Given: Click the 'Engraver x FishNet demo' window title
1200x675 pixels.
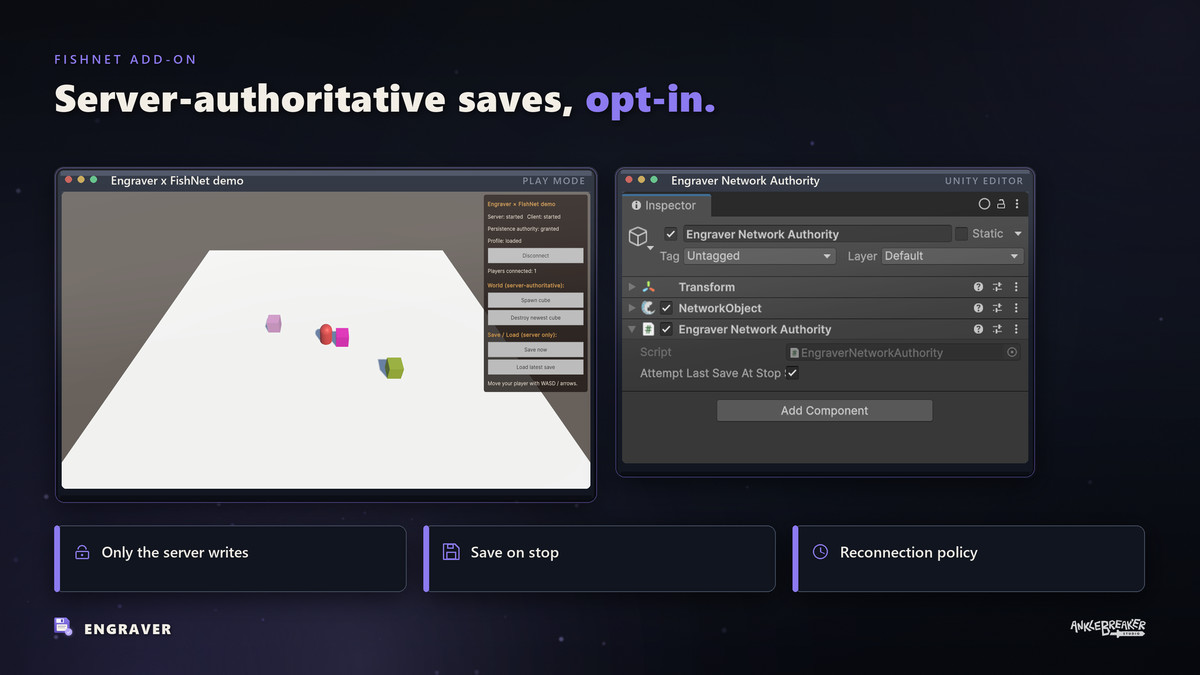Looking at the screenshot, I should (177, 181).
